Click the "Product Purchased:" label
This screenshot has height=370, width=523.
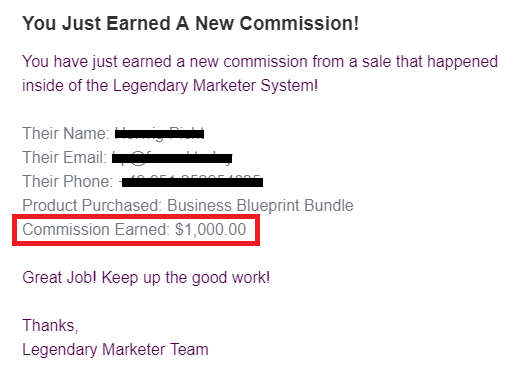[x=92, y=206]
